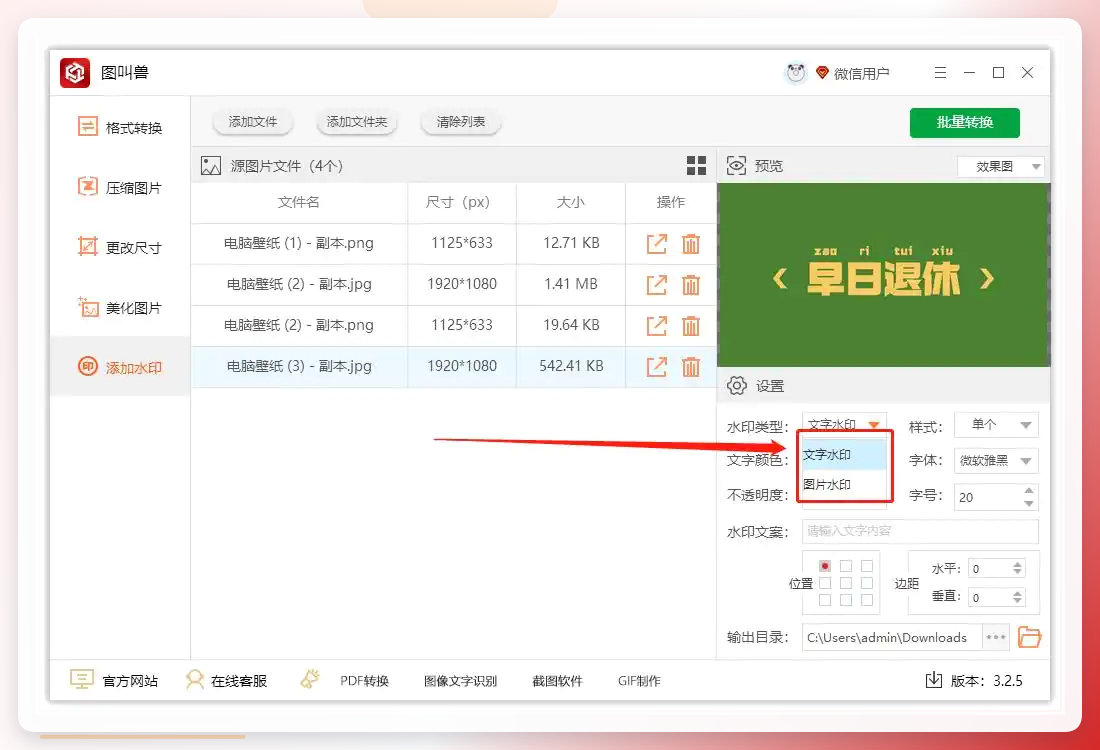
Task: Select the top-right watermark position
Action: coord(867,565)
